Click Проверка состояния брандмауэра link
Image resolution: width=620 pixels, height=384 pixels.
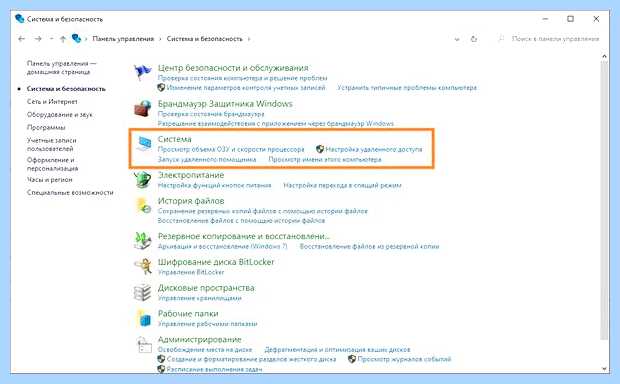point(211,114)
